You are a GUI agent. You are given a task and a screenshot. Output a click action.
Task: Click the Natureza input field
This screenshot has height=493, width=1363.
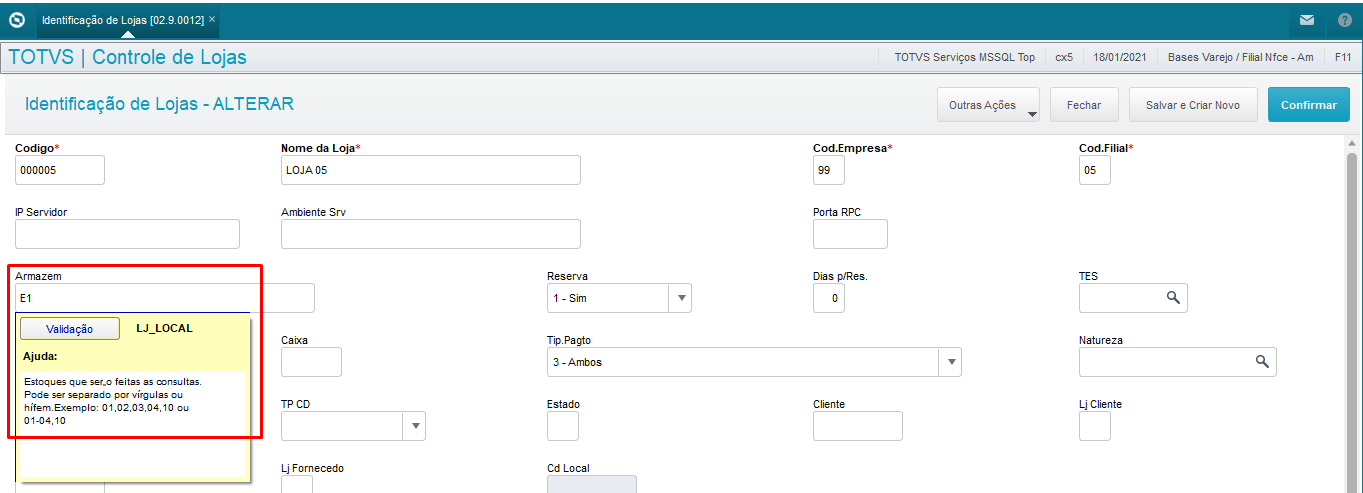1178,362
